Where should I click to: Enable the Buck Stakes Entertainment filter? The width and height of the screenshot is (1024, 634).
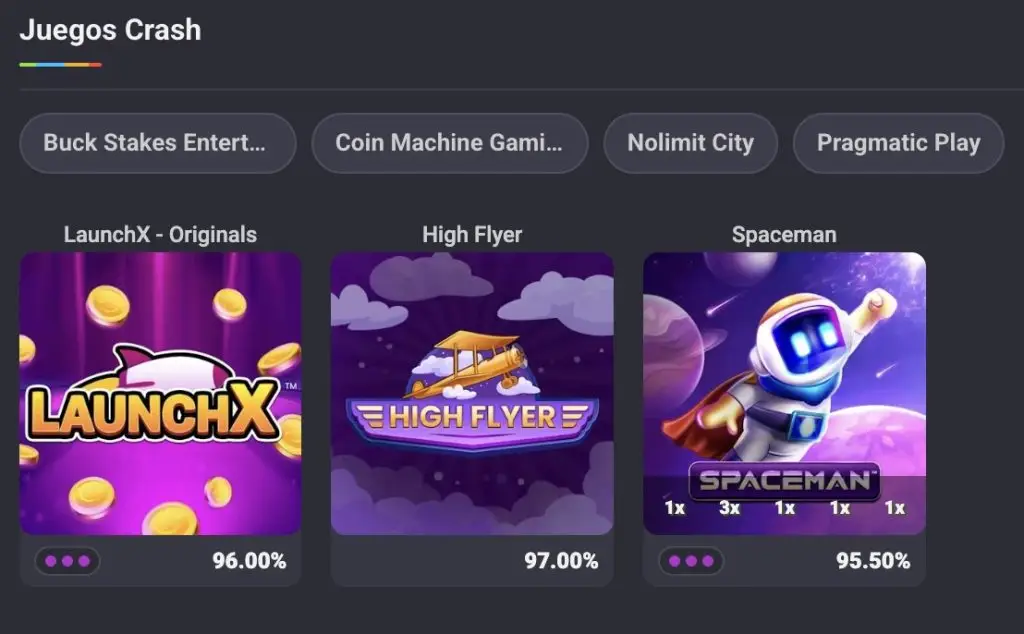[x=157, y=143]
